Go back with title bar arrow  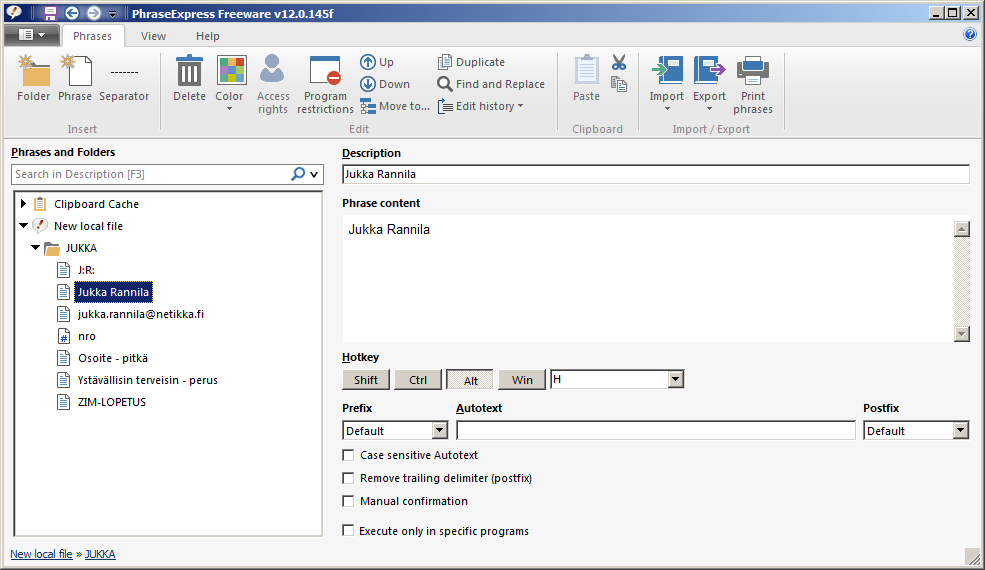click(x=72, y=13)
